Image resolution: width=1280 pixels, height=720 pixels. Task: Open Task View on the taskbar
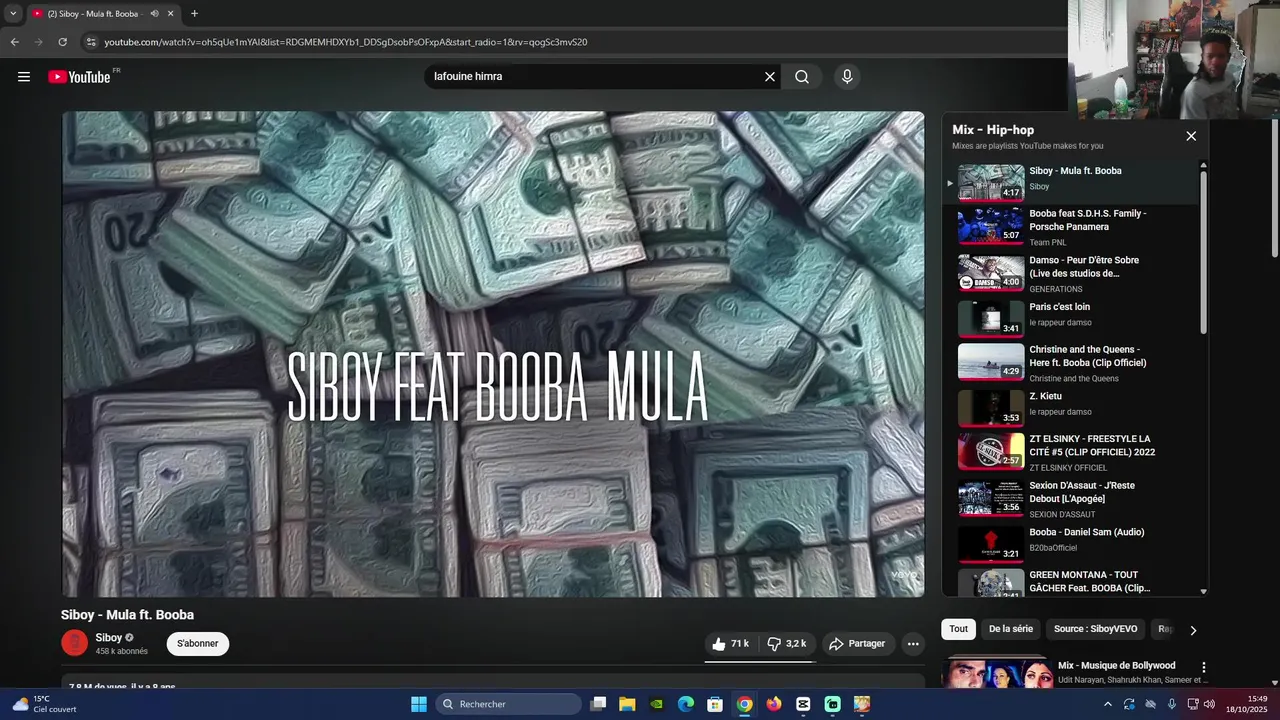tap(598, 704)
